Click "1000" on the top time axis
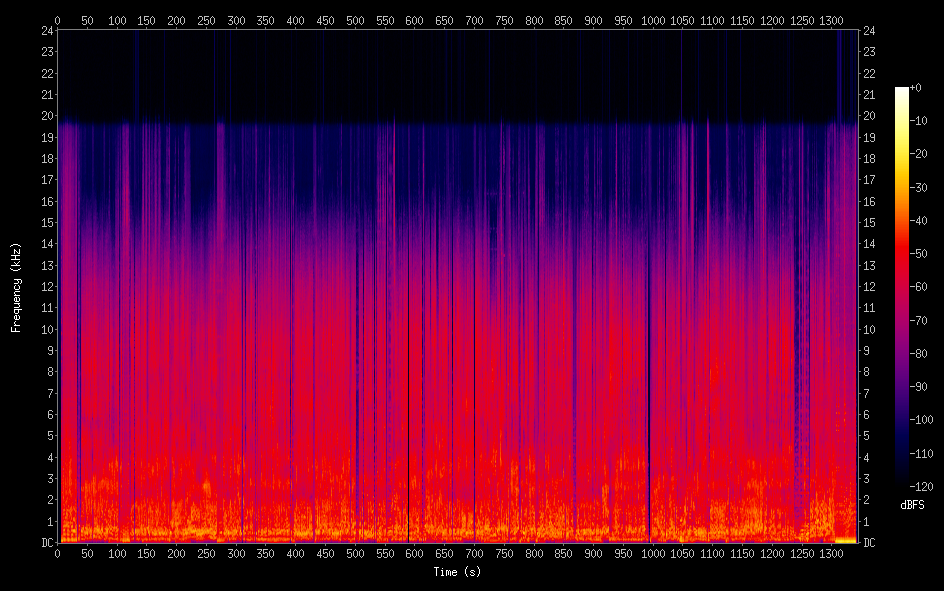 tap(653, 21)
